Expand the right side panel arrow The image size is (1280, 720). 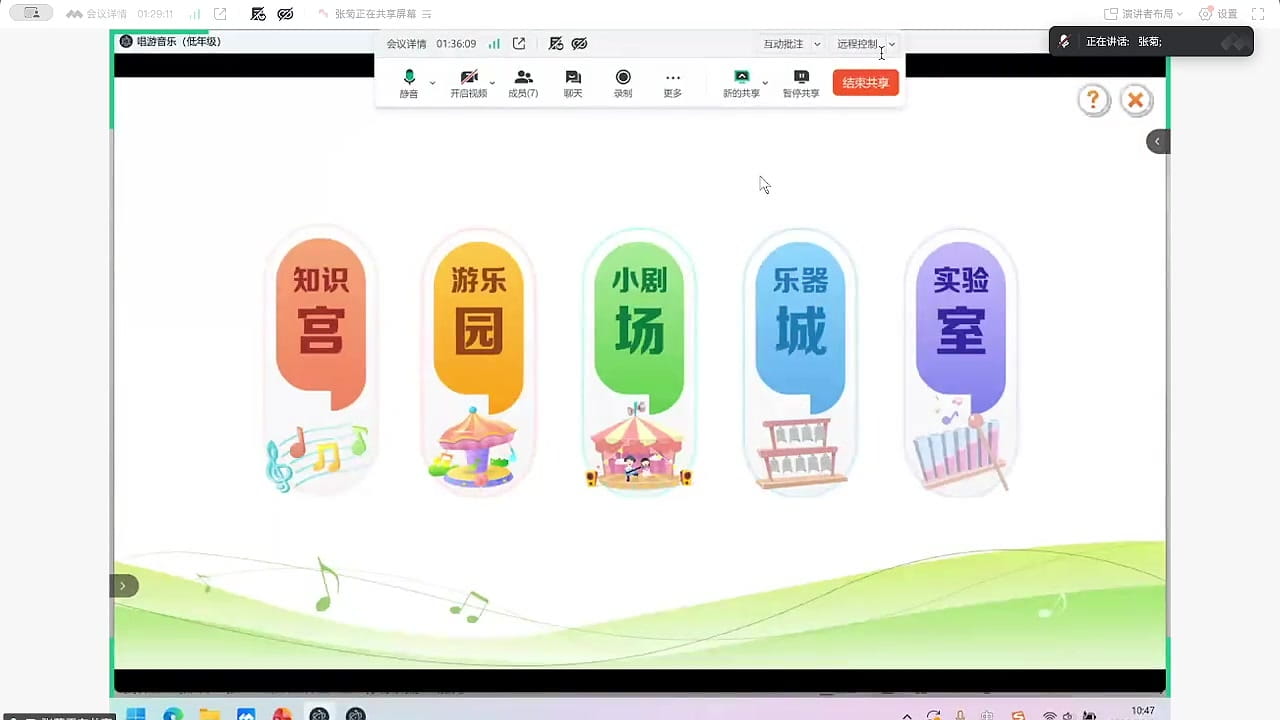point(1157,141)
